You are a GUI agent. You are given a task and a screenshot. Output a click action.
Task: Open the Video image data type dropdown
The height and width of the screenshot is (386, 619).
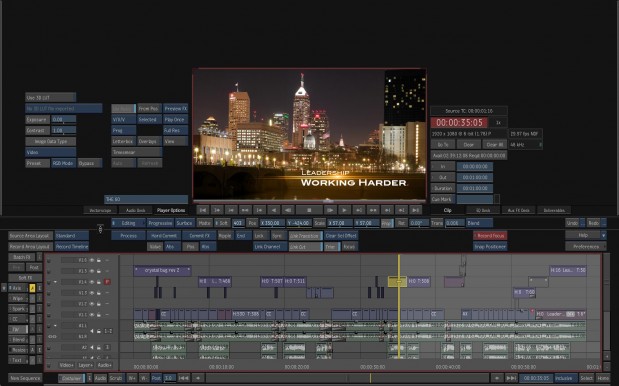pos(51,152)
